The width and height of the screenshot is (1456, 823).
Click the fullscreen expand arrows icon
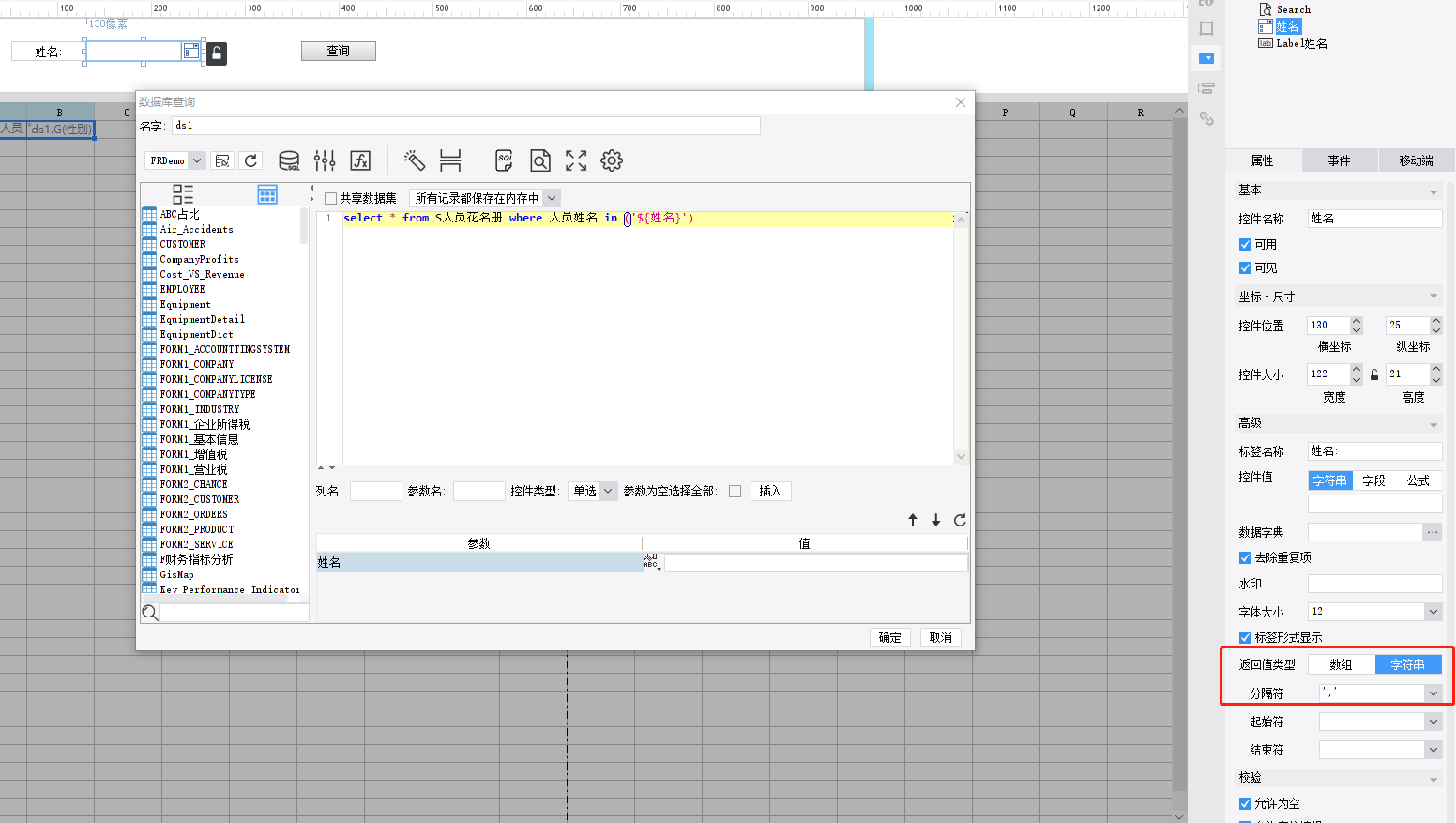pyautogui.click(x=576, y=160)
